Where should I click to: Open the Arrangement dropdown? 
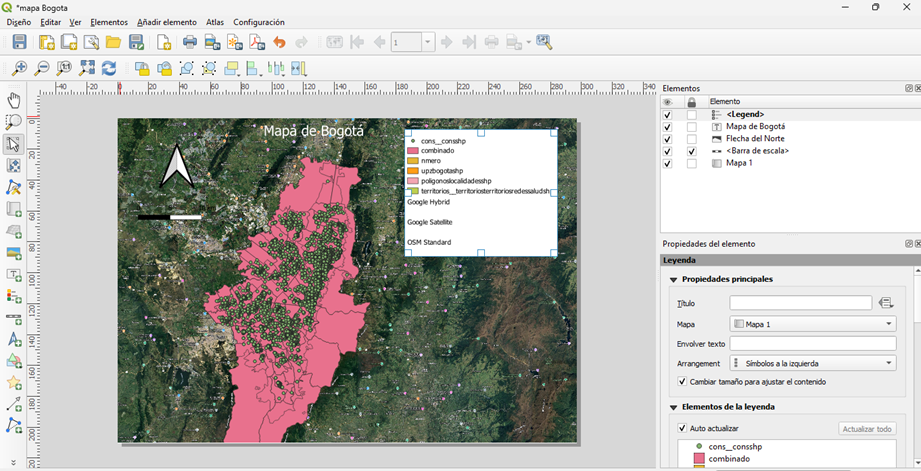coord(813,363)
